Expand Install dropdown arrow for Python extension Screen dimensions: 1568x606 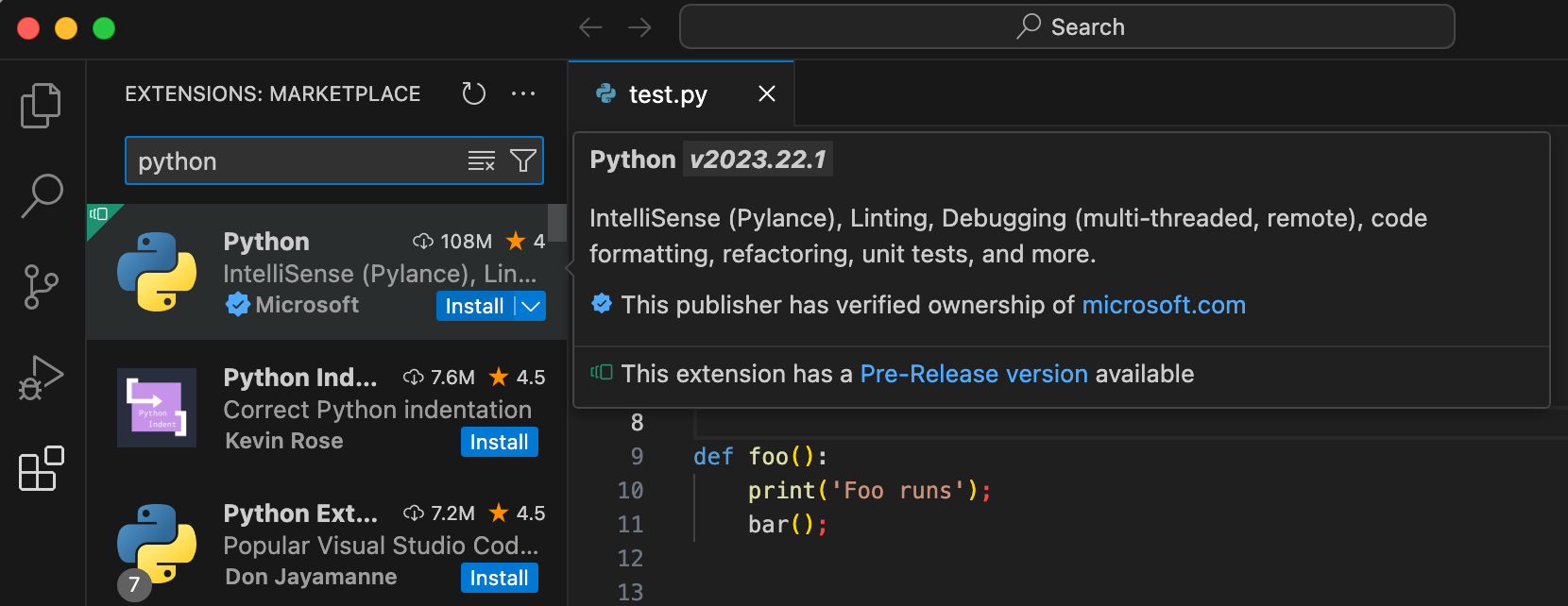pyautogui.click(x=532, y=306)
